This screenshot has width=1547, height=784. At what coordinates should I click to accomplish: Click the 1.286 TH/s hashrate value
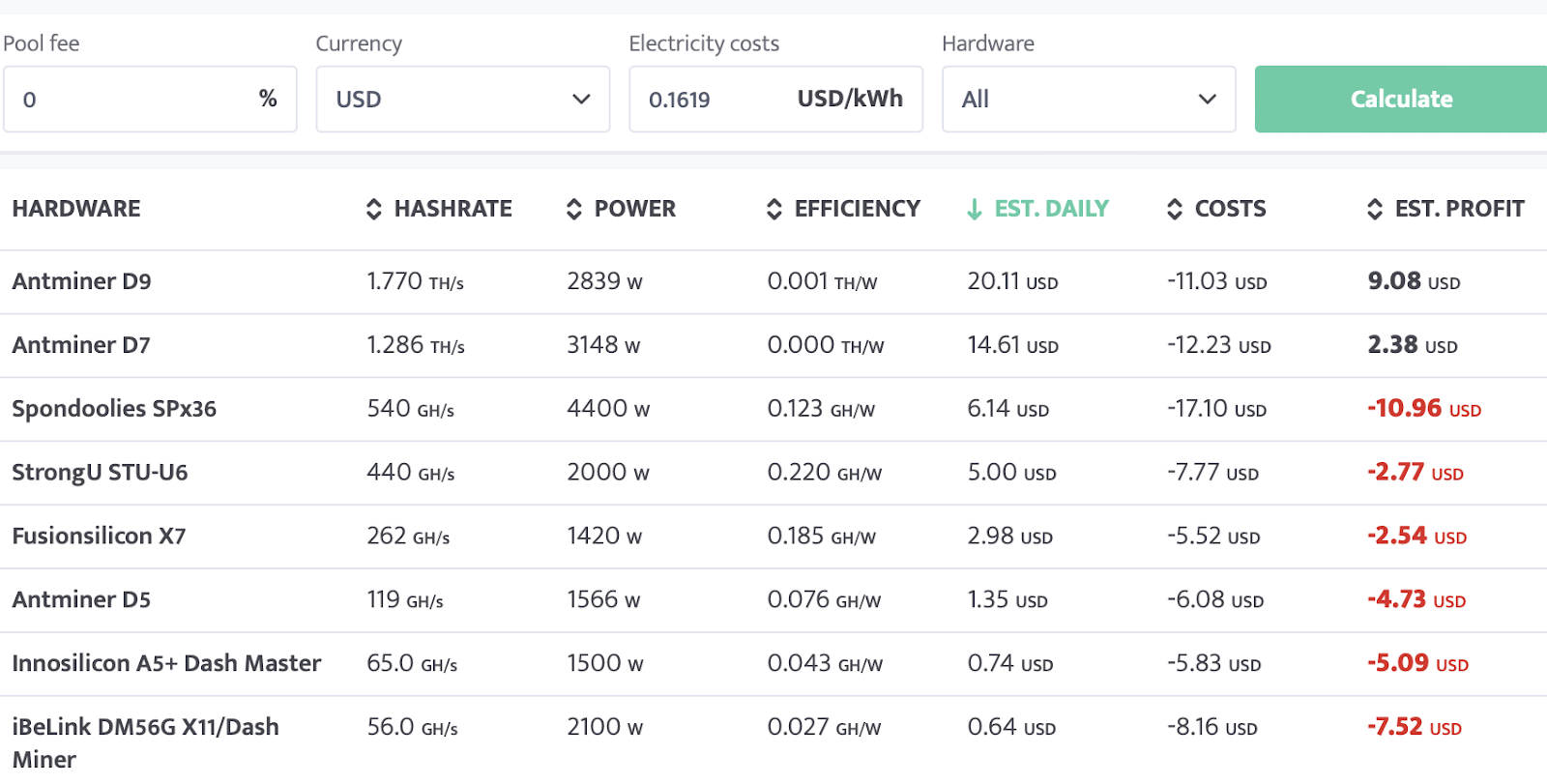416,345
